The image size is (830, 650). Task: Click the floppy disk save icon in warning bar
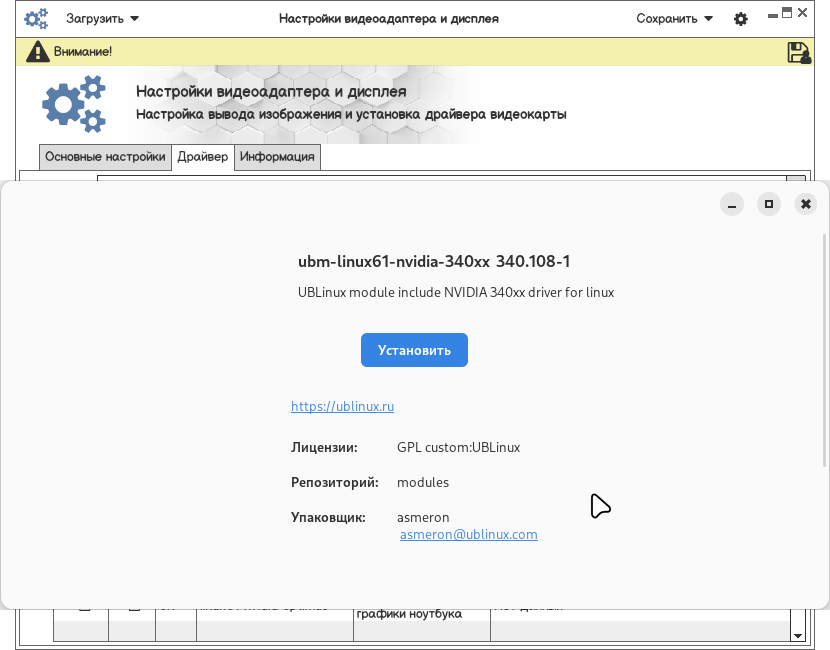[799, 52]
